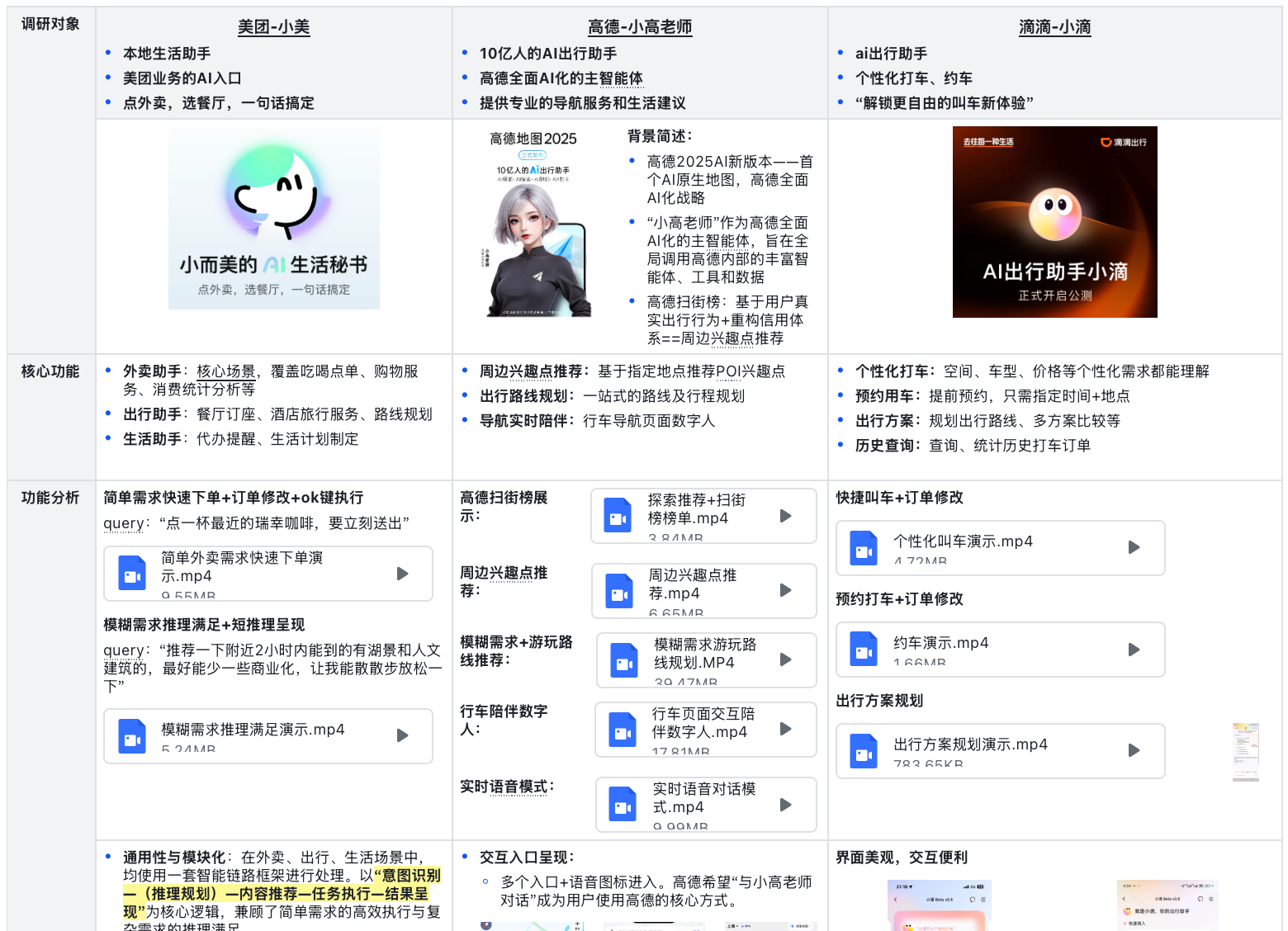Viewport: 1288px width, 931px height.
Task: Open the AI出行助手小滴 banner image
Action: [x=1055, y=222]
